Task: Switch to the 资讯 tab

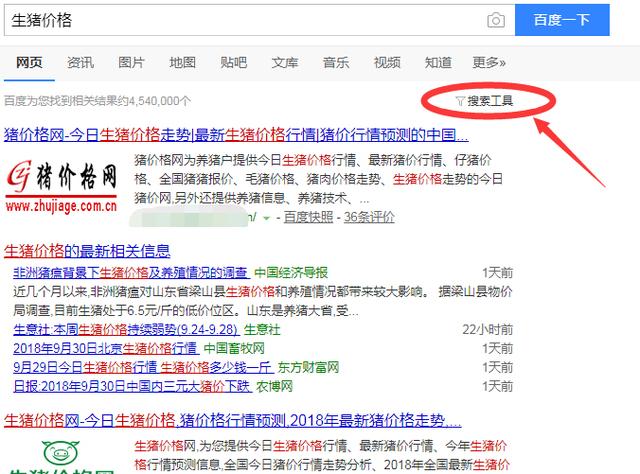Action: [80, 62]
